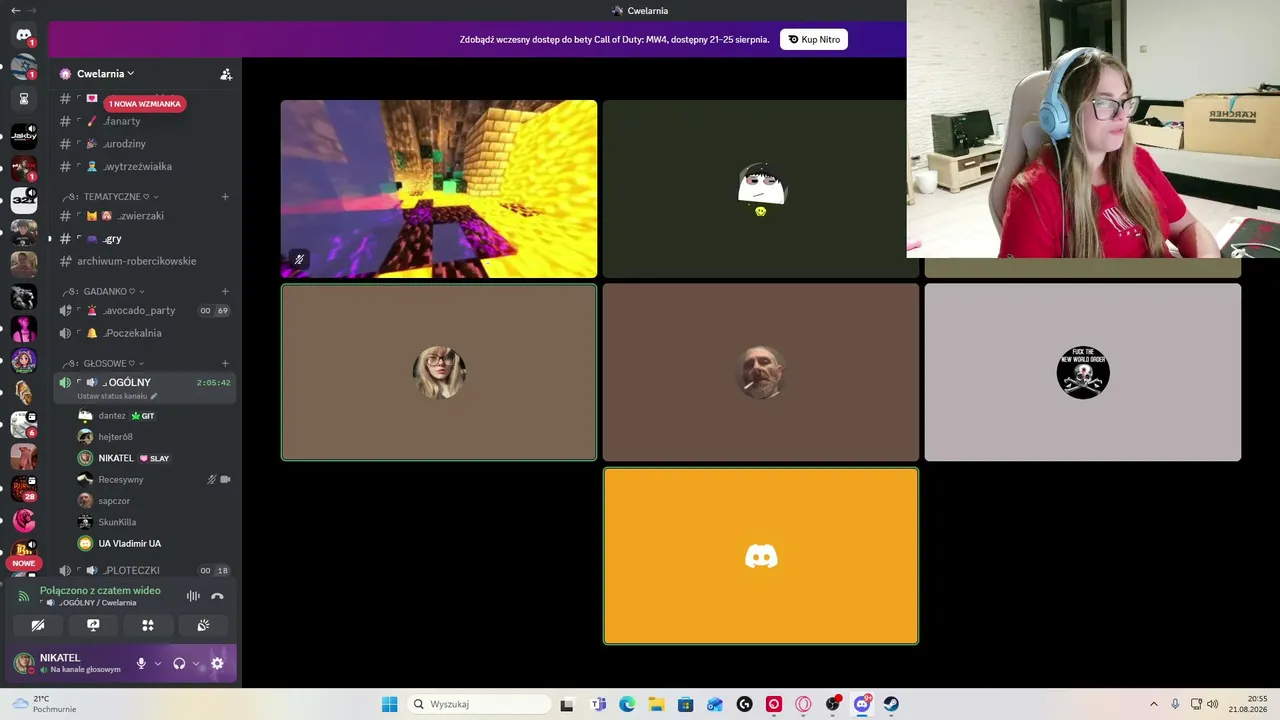Open Task View from the taskbar
The width and height of the screenshot is (1280, 720).
(567, 704)
